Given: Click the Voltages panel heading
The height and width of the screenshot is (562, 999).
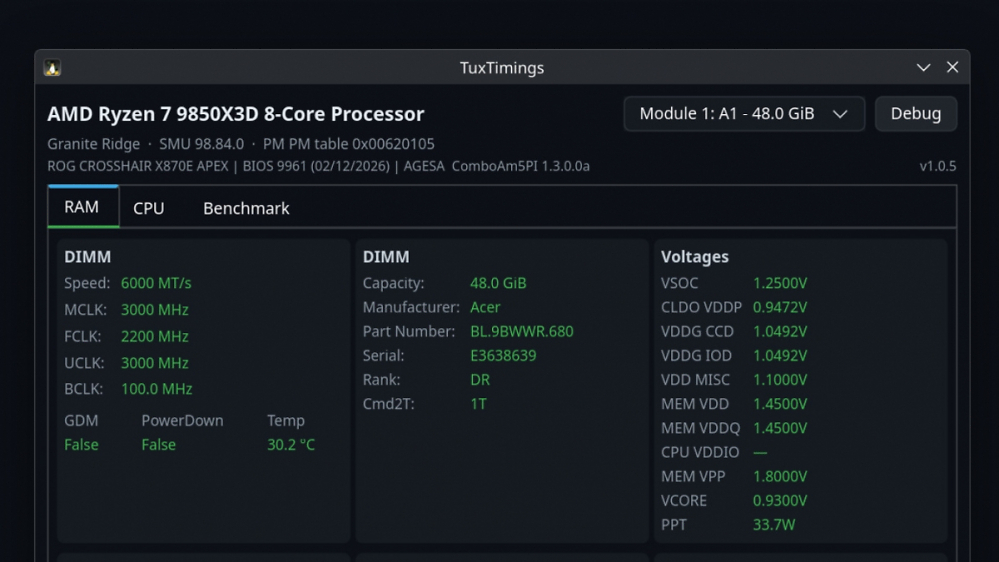Looking at the screenshot, I should click(x=694, y=257).
